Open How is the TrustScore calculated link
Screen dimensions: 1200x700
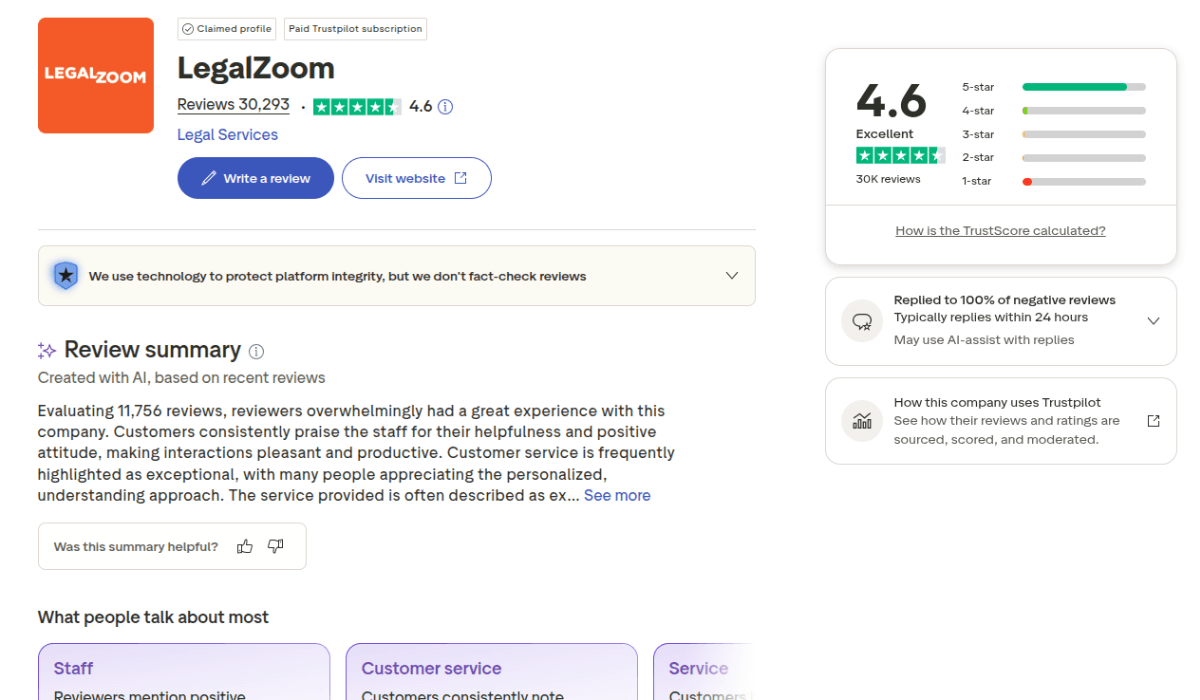point(1000,230)
